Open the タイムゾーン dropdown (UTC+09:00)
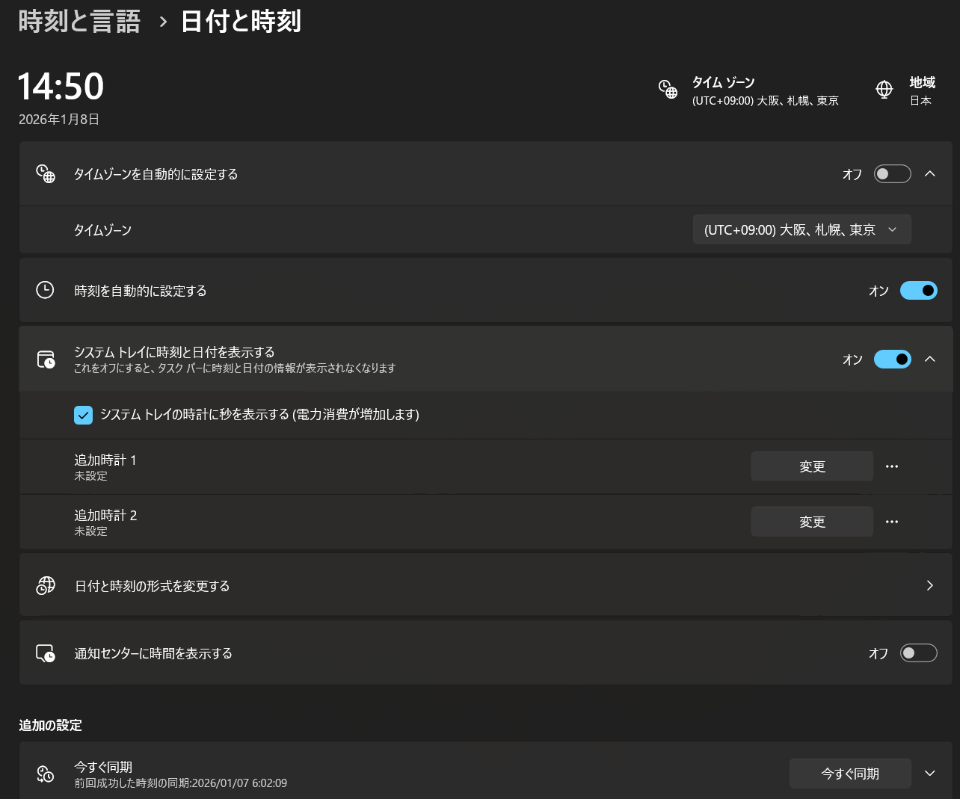Viewport: 960px width, 799px height. [801, 230]
